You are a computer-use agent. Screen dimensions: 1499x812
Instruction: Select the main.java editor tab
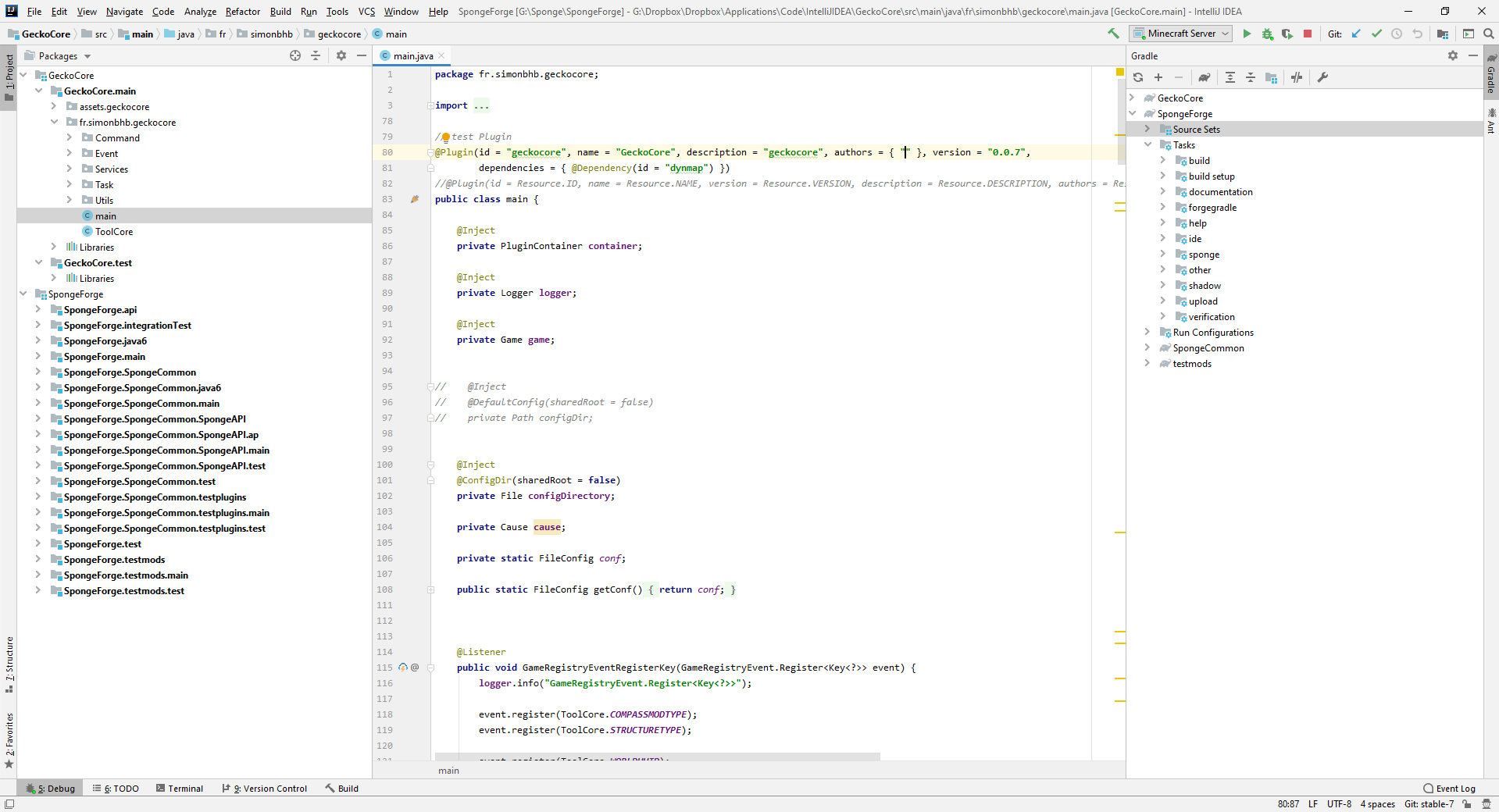412,56
